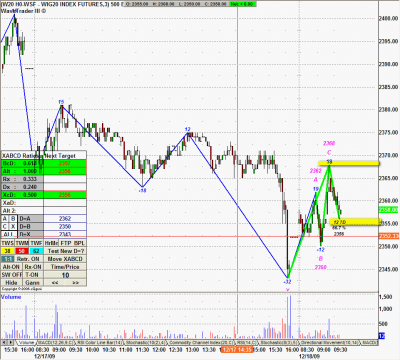
Task: Toggle the Rx-ON switch
Action: [33, 267]
